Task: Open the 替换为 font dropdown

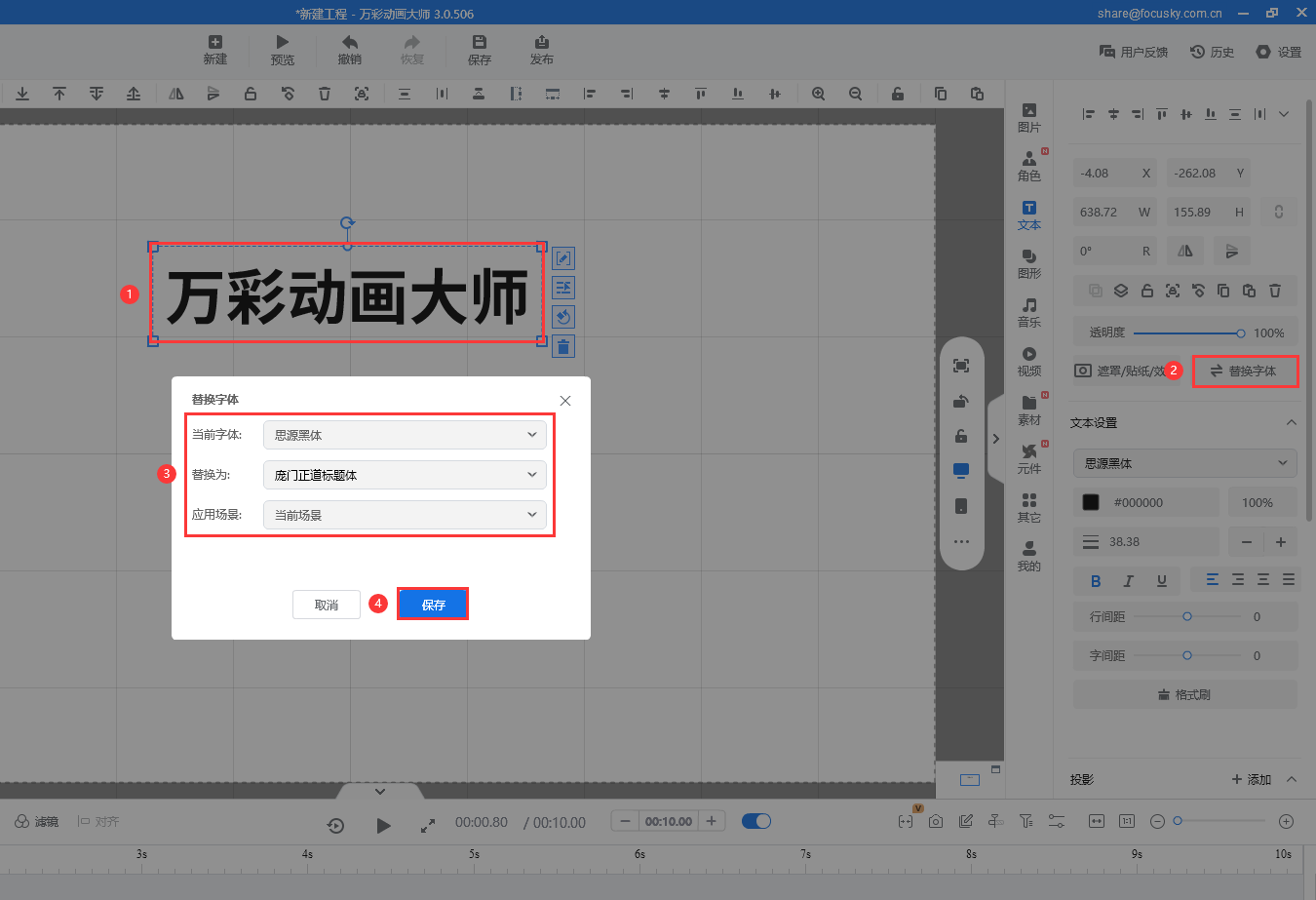Action: (404, 475)
